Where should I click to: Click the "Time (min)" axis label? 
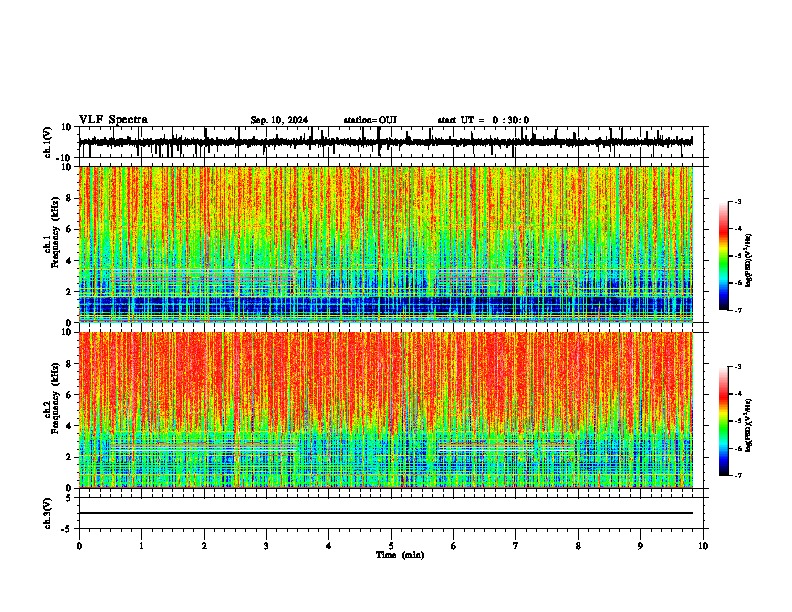point(400,555)
